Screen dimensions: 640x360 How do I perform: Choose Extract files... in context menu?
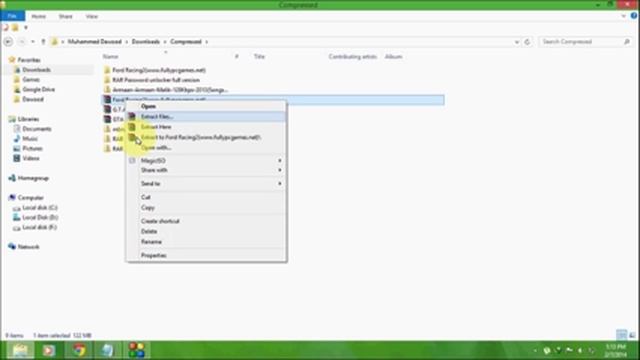point(206,117)
